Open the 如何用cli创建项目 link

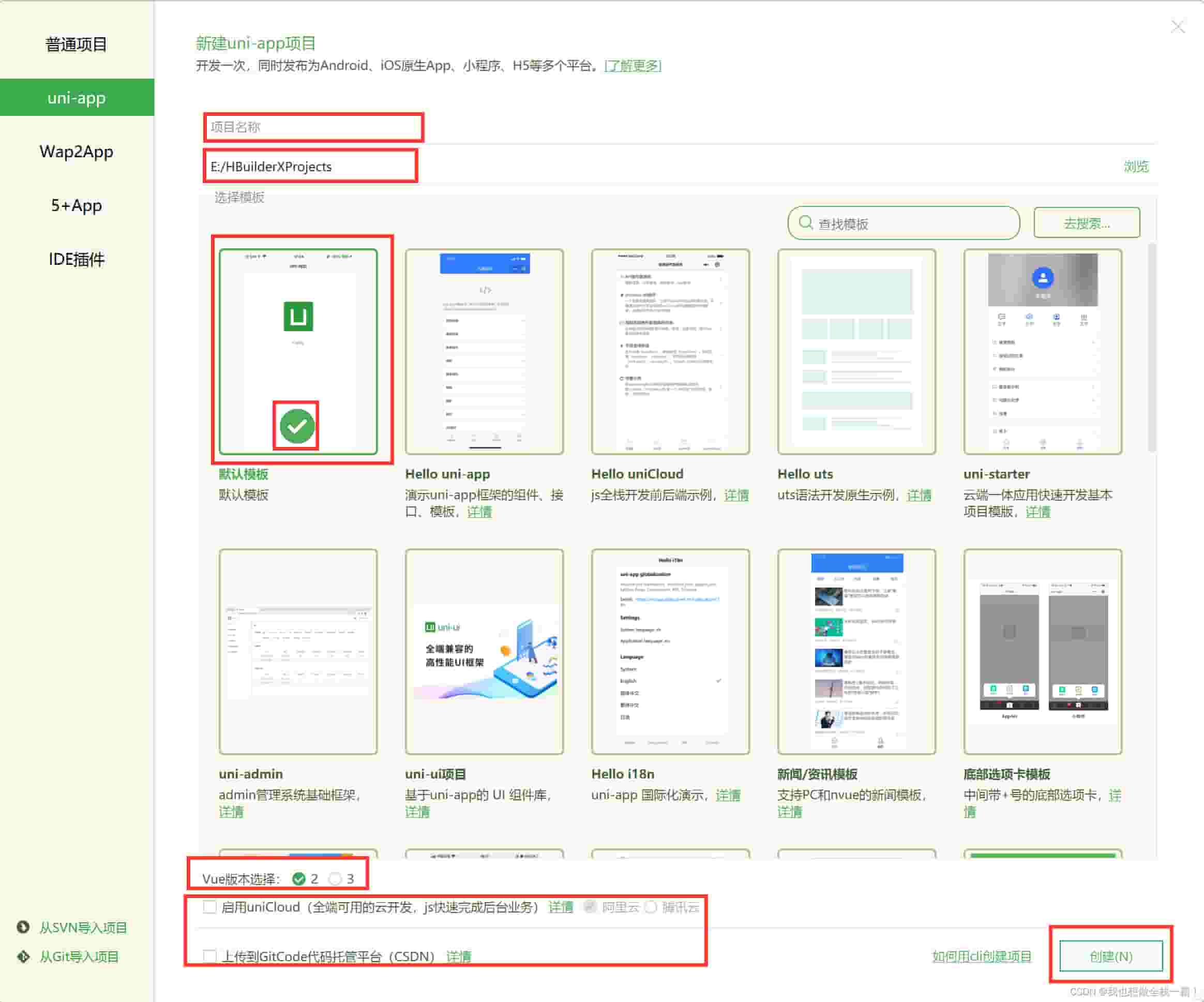pyautogui.click(x=981, y=956)
